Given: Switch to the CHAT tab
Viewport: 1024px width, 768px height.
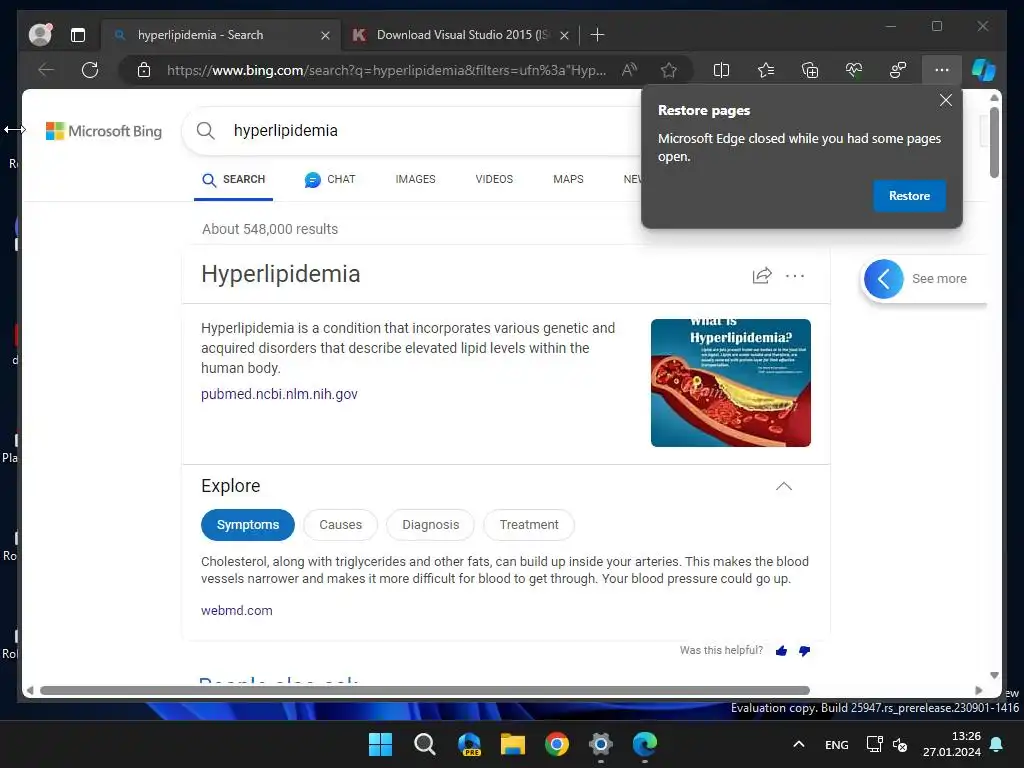Looking at the screenshot, I should [x=330, y=180].
